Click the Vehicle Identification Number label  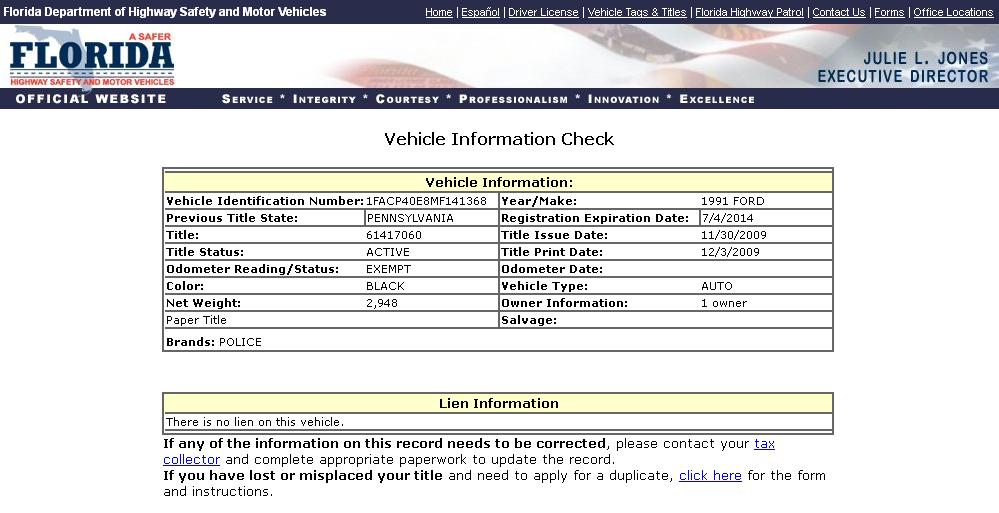click(x=265, y=201)
